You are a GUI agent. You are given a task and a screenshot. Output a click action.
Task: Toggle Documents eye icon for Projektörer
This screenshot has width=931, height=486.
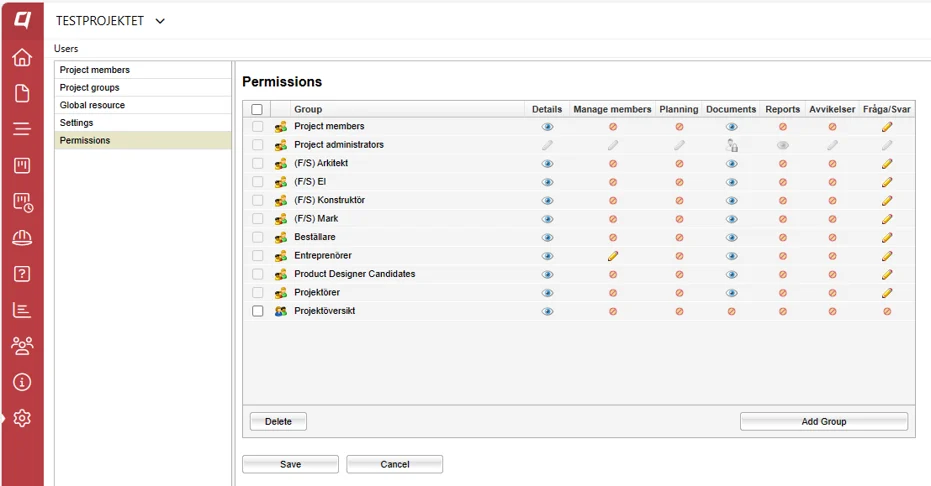pyautogui.click(x=732, y=293)
